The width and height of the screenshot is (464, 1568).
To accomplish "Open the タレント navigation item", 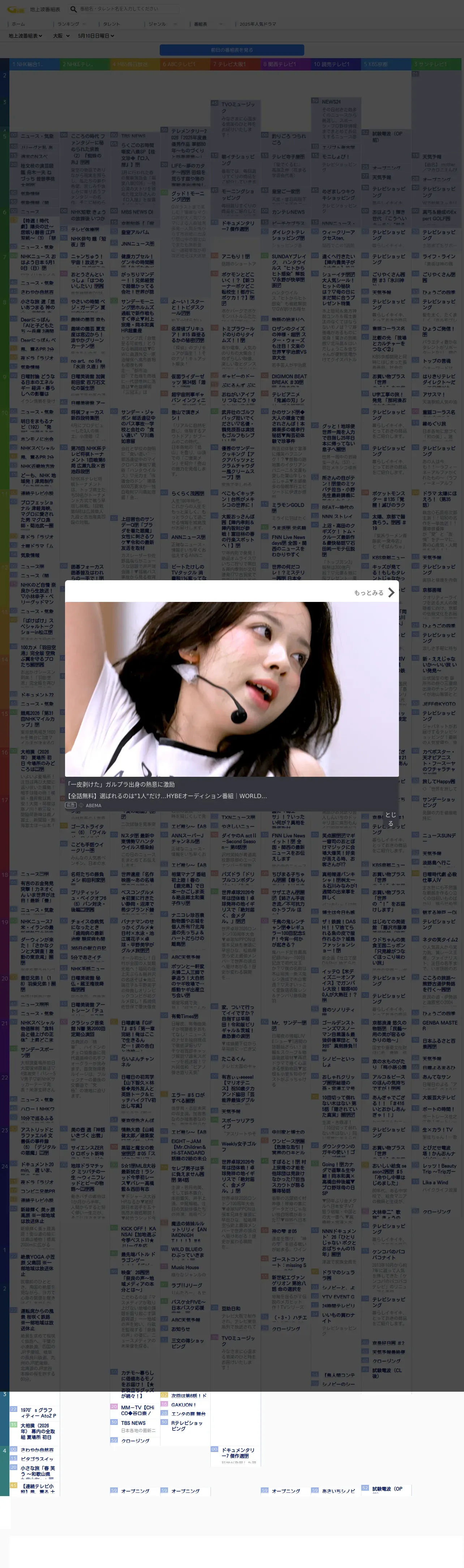I will (111, 24).
